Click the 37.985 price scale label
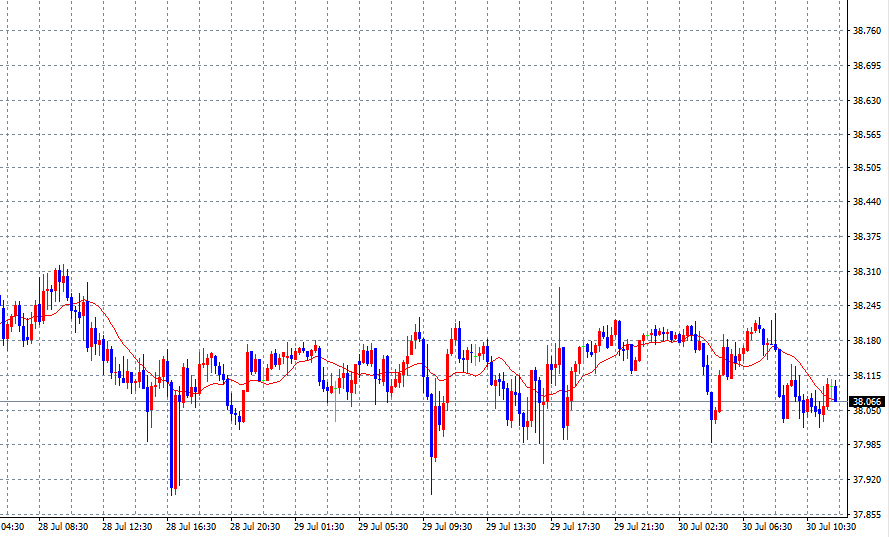889x537 pixels. tap(866, 445)
